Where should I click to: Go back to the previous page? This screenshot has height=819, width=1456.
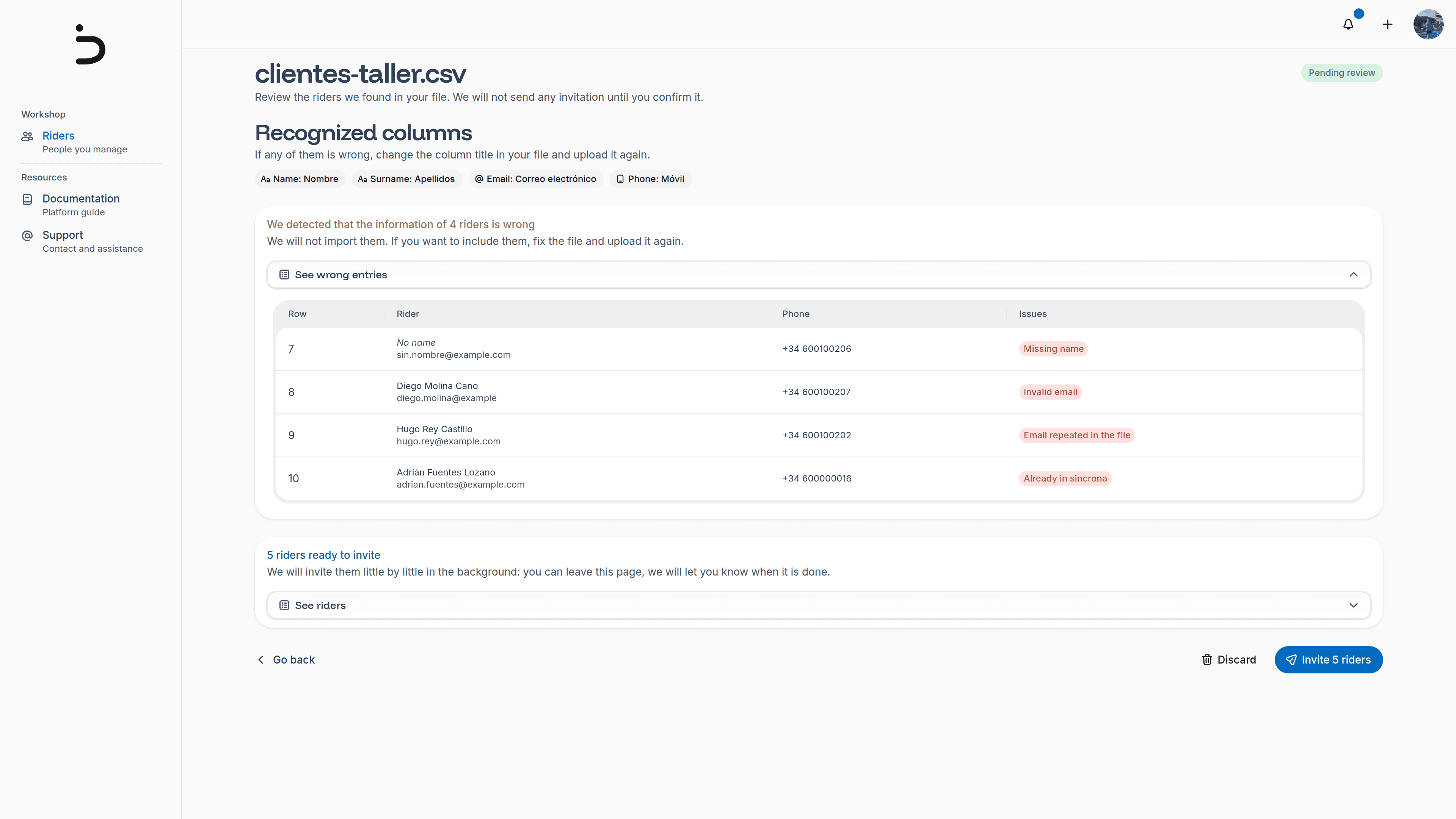pyautogui.click(x=286, y=660)
